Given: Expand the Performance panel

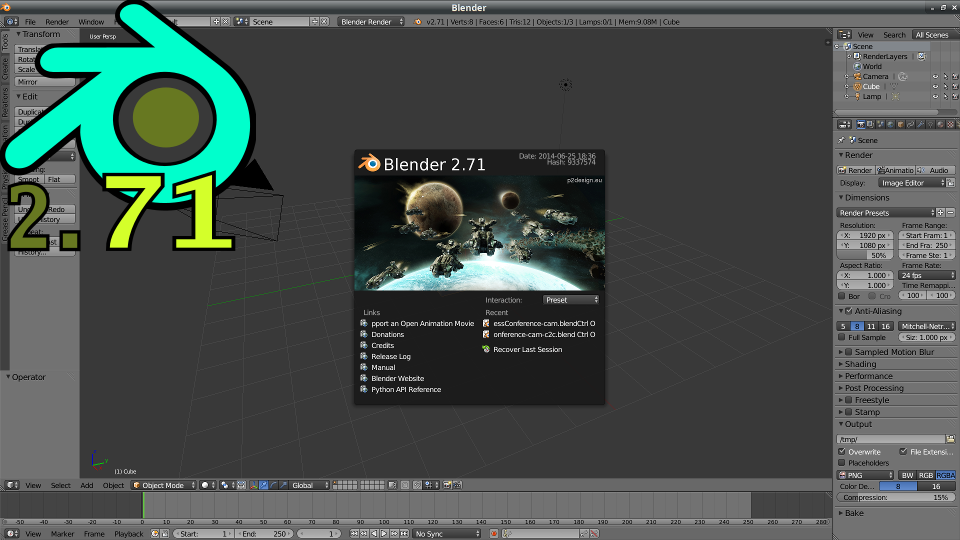Looking at the screenshot, I should point(868,376).
